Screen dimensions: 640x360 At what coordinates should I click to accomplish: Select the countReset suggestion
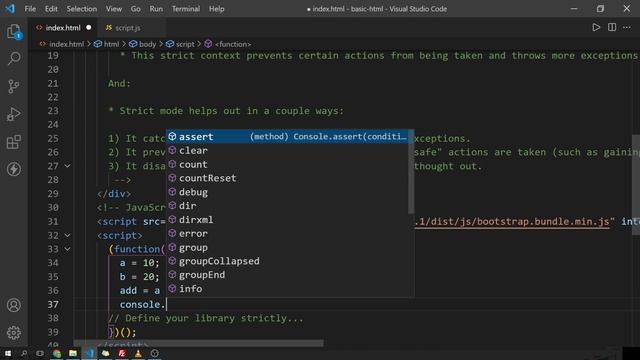(287, 178)
